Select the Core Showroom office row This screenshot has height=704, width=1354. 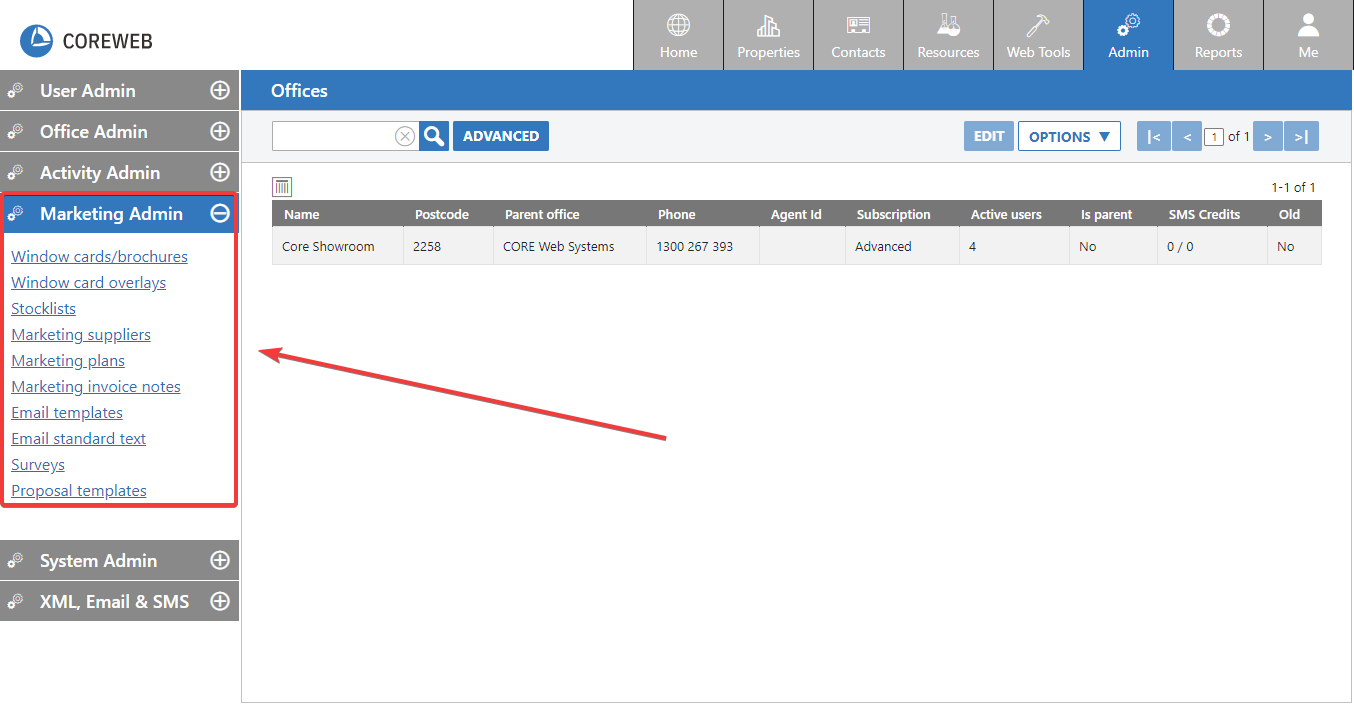pyautogui.click(x=328, y=246)
